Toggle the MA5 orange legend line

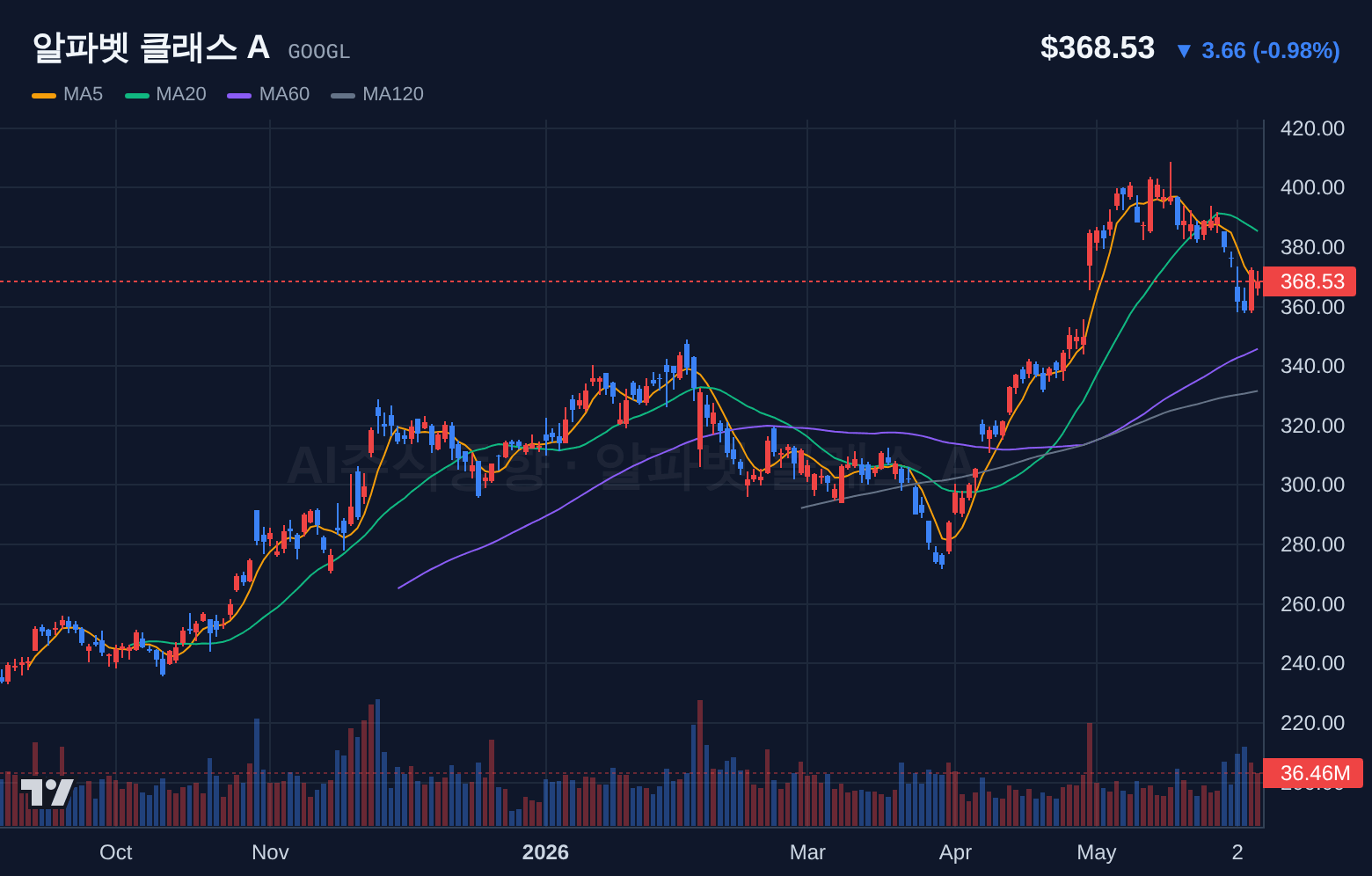44,95
